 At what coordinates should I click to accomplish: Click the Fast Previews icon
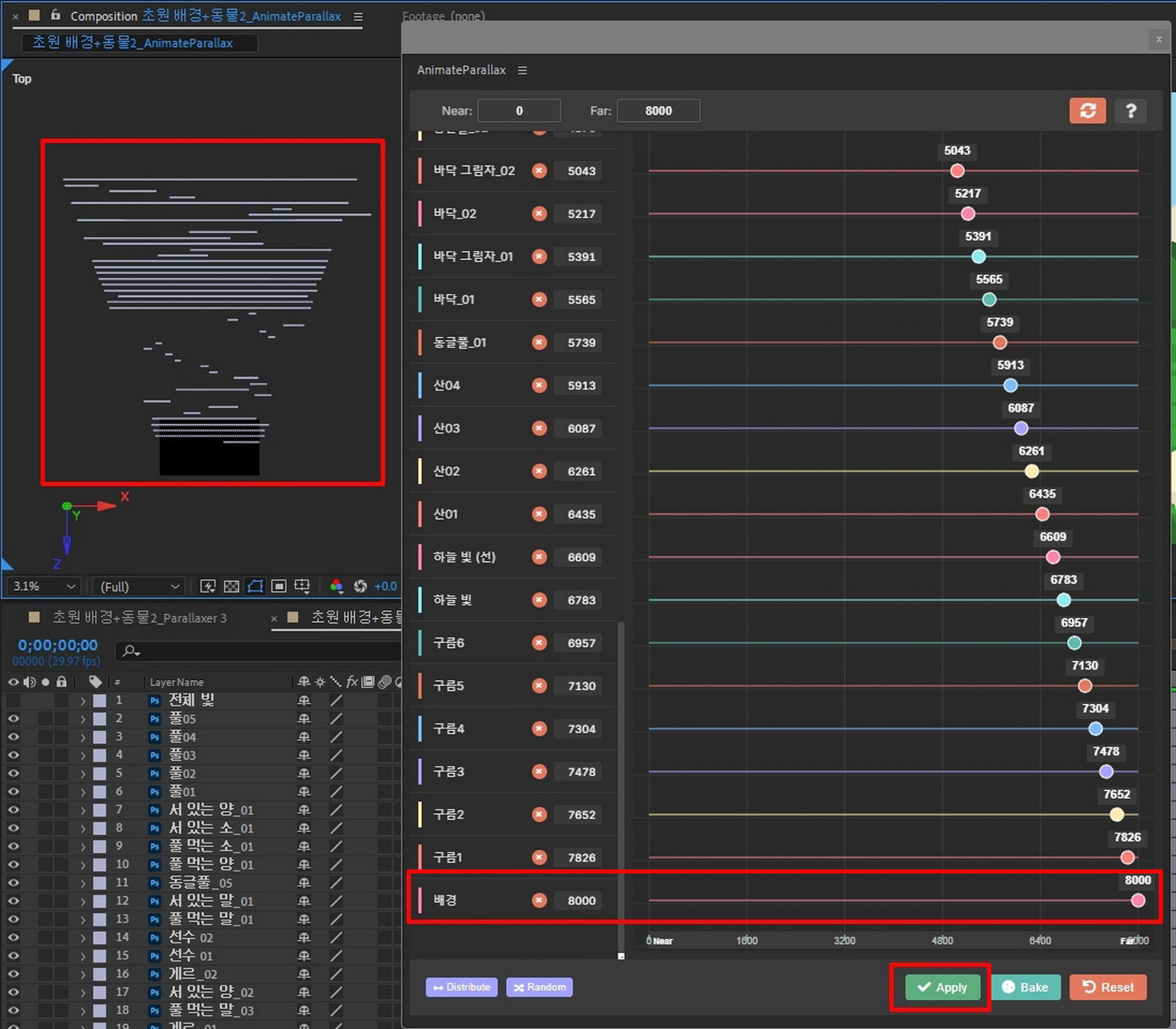208,586
